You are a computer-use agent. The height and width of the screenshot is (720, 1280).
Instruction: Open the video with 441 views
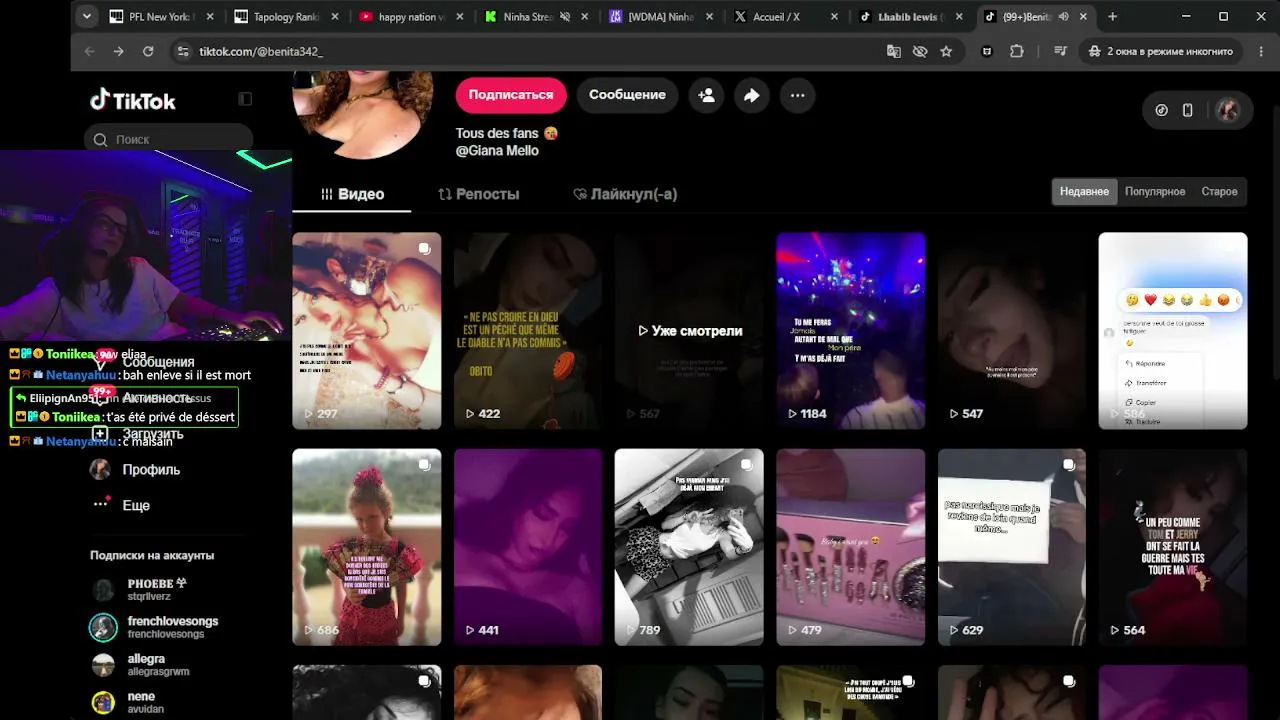click(528, 547)
